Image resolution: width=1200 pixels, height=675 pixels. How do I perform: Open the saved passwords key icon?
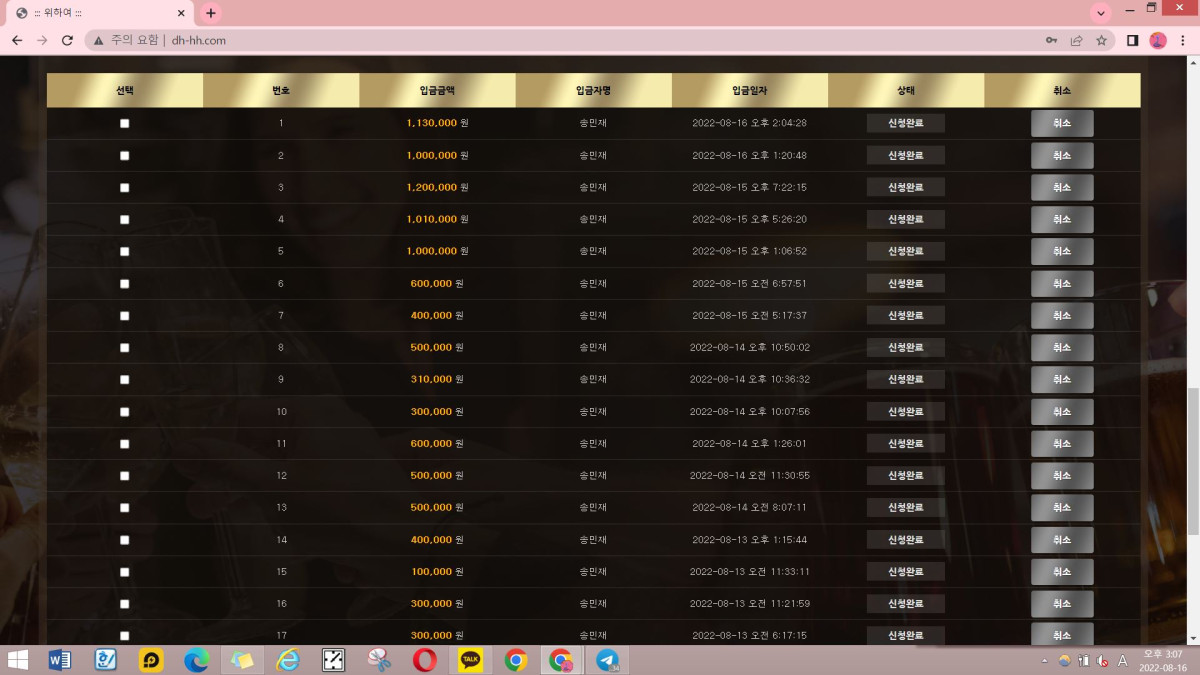[1051, 40]
